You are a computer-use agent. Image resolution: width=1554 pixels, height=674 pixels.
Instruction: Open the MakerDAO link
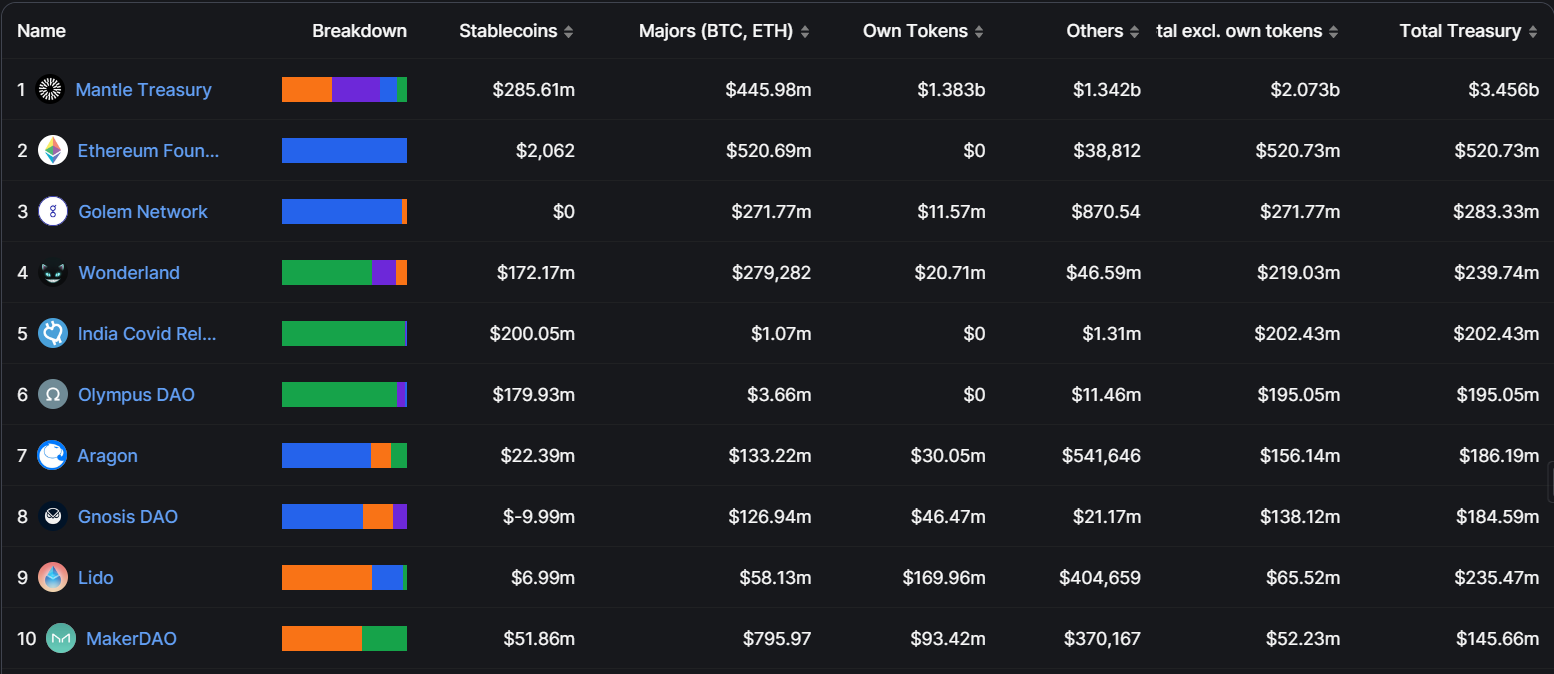[x=131, y=639]
